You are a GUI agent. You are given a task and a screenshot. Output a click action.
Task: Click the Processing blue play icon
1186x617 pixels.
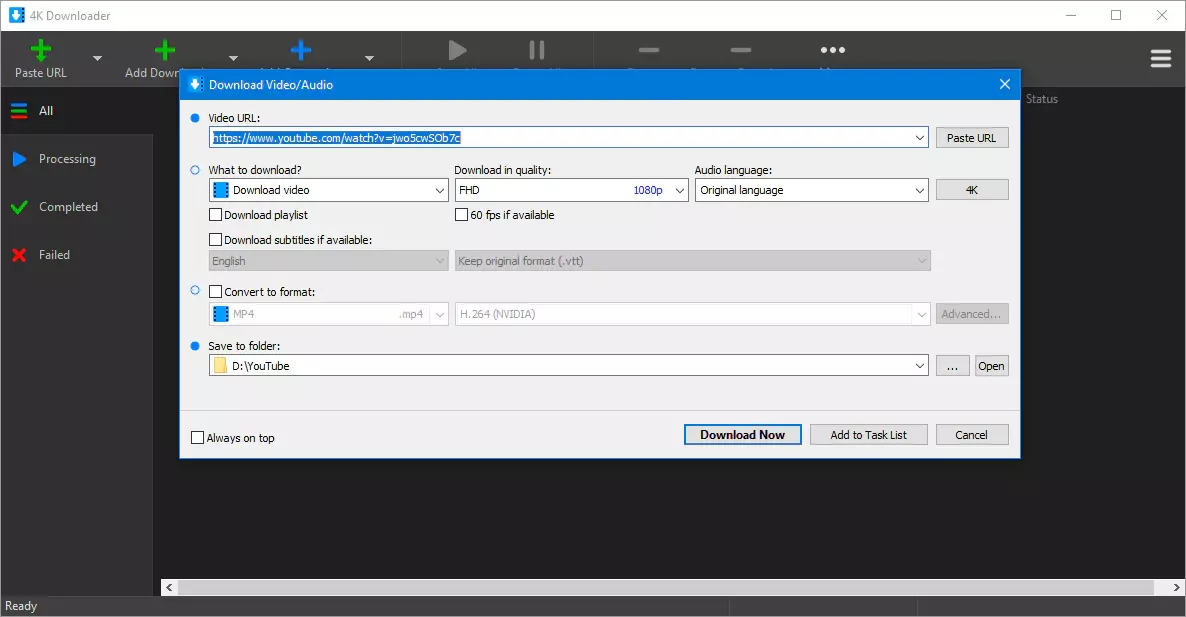(18, 159)
